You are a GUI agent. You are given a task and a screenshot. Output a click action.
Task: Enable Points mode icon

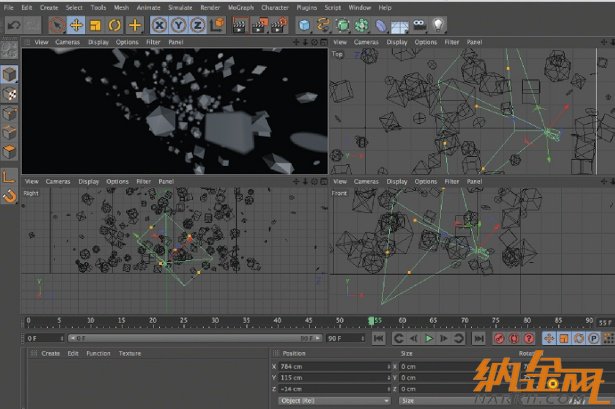[9, 114]
